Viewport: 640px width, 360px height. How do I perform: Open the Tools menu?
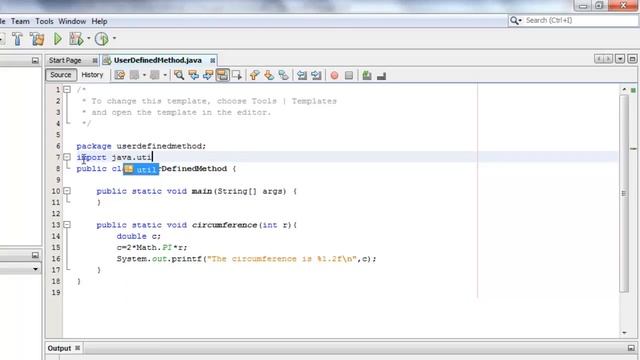pyautogui.click(x=44, y=21)
